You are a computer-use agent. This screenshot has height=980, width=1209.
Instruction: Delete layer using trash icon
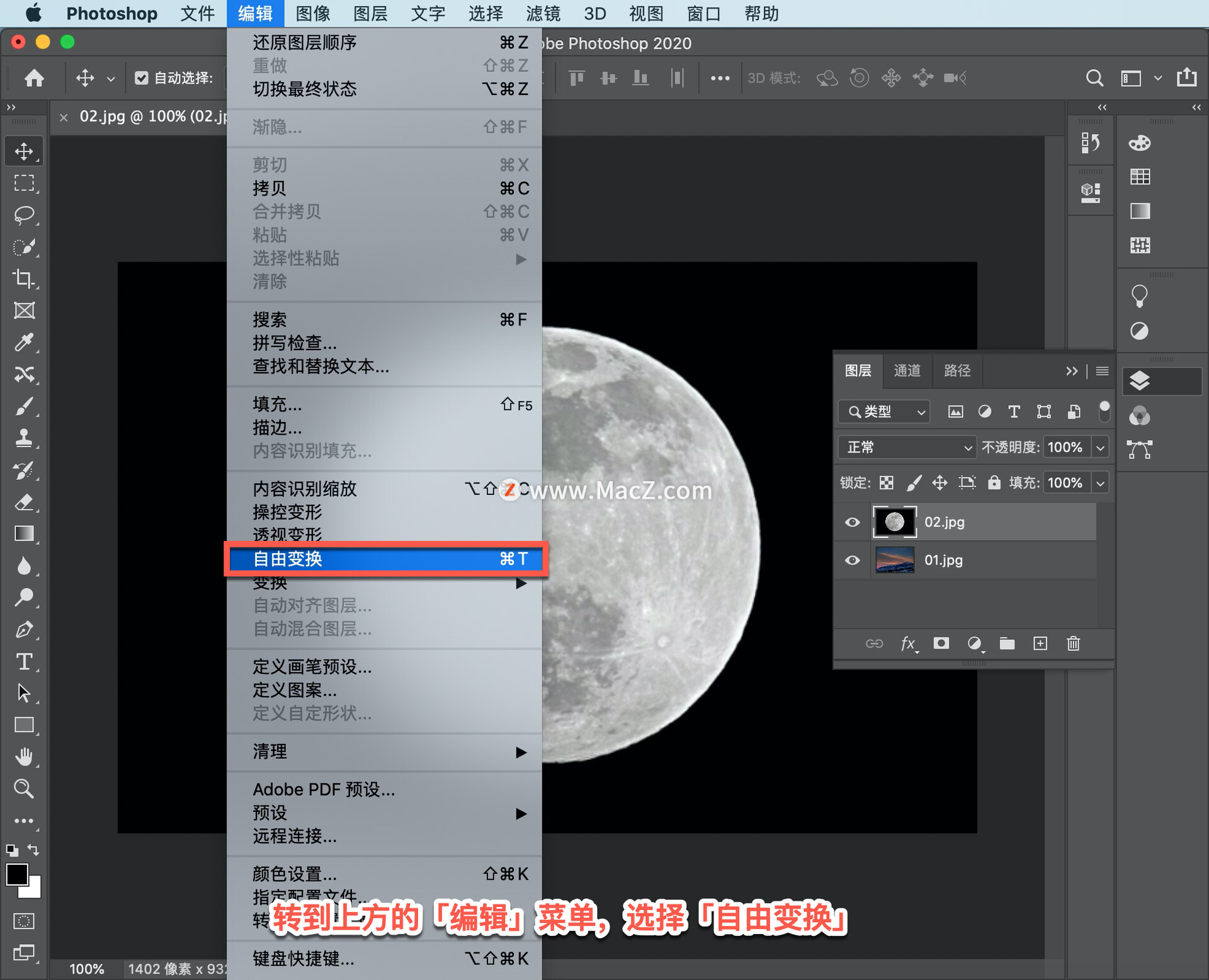(x=1074, y=643)
